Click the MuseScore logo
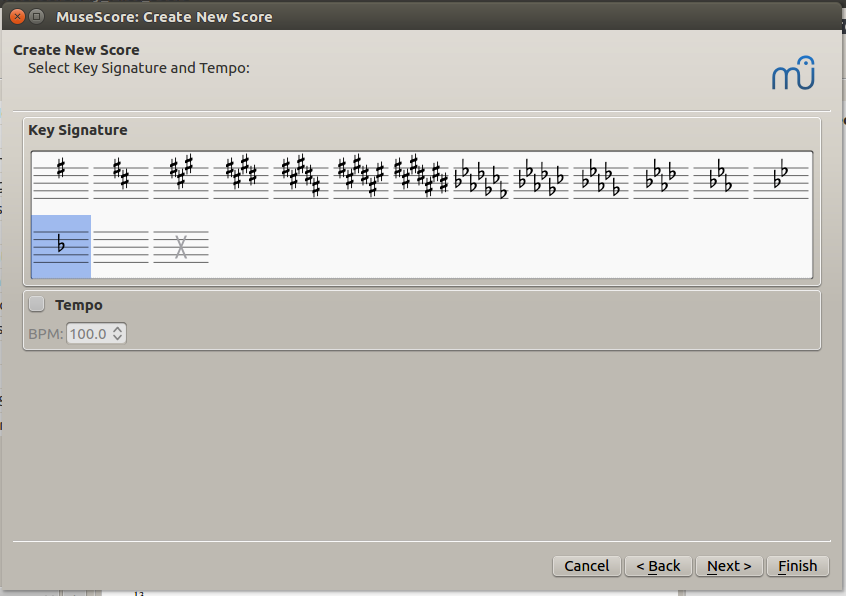Image resolution: width=846 pixels, height=596 pixels. pyautogui.click(x=793, y=73)
